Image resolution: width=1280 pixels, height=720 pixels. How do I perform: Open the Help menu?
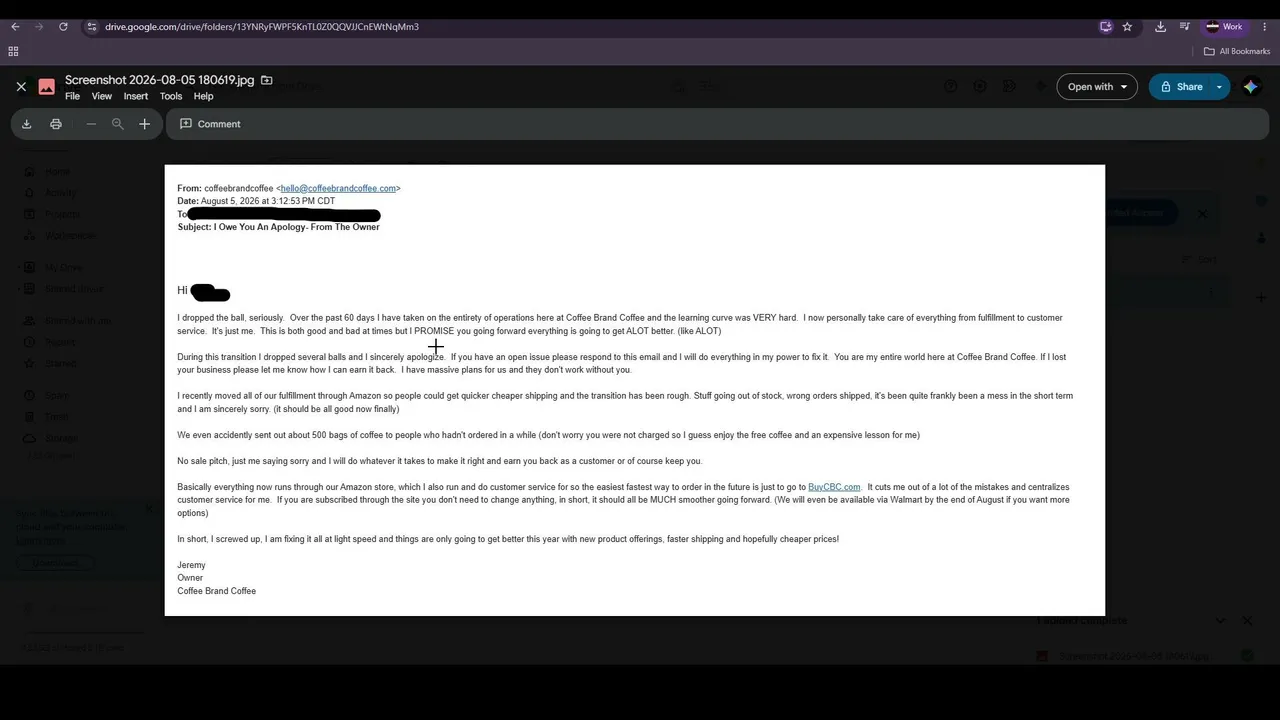[204, 96]
